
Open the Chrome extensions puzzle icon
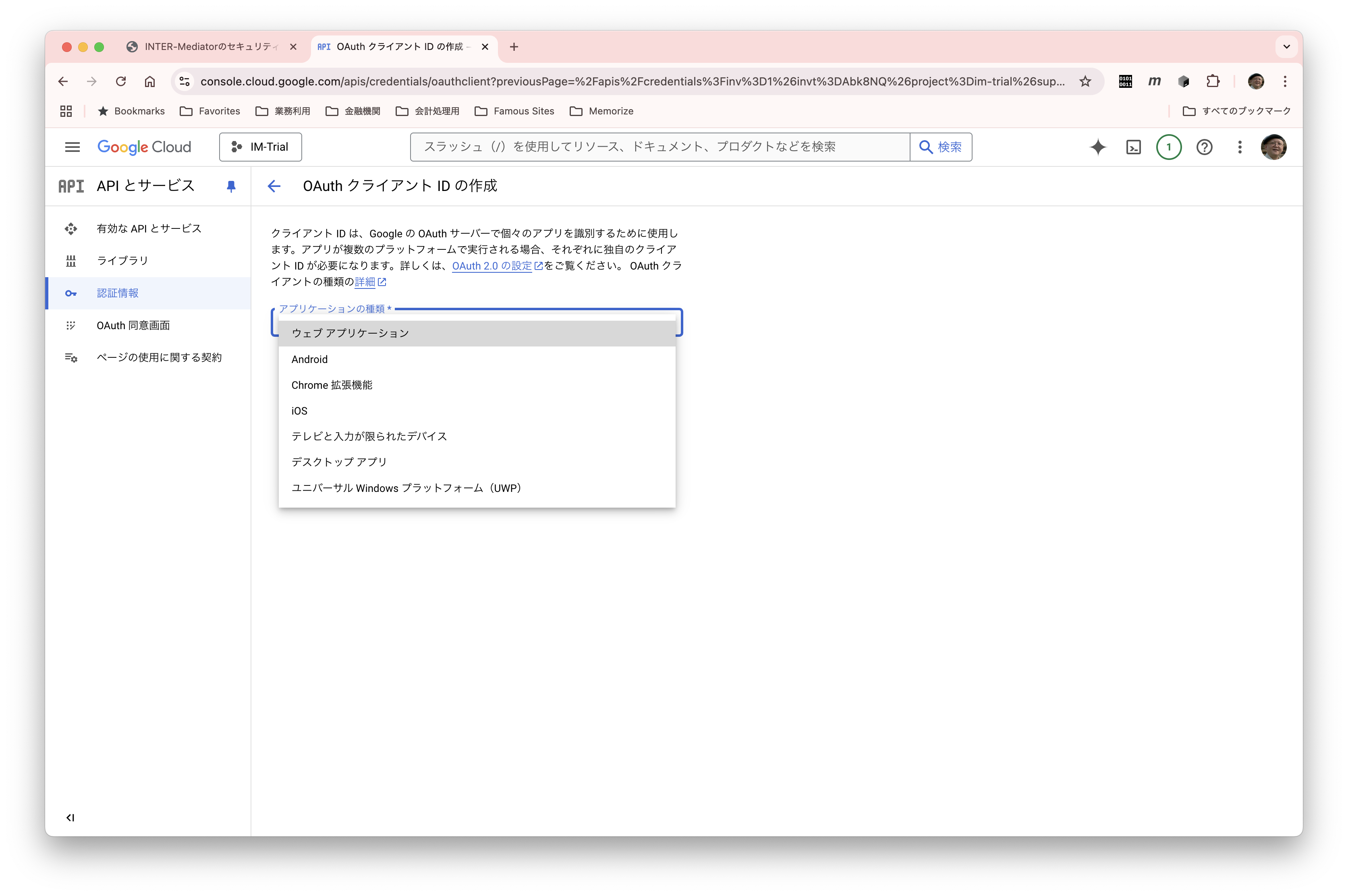tap(1213, 81)
